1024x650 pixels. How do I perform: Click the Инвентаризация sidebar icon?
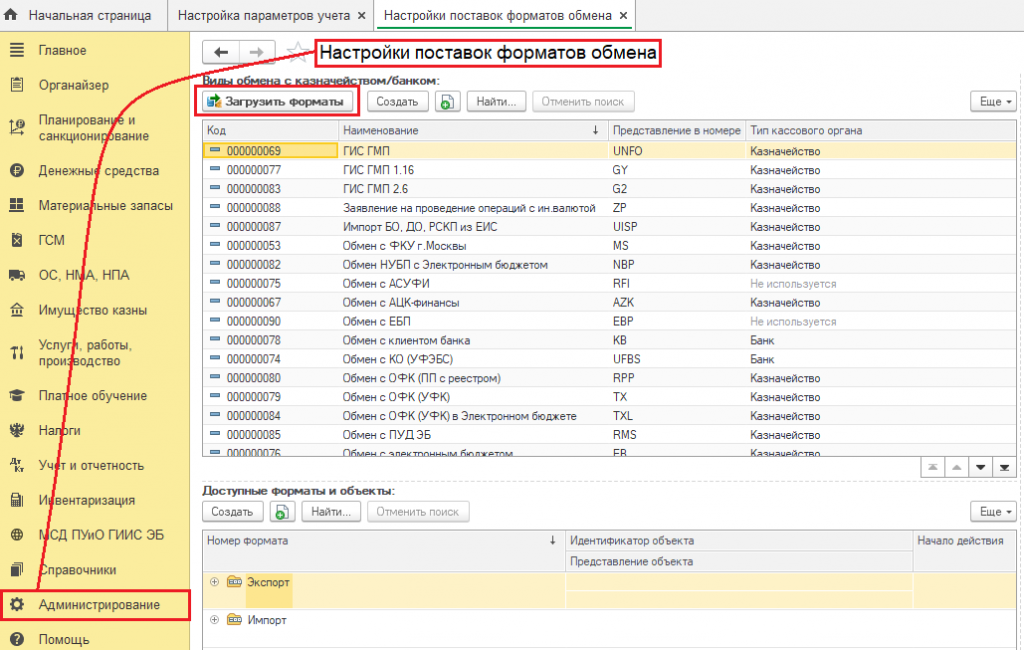[17, 500]
